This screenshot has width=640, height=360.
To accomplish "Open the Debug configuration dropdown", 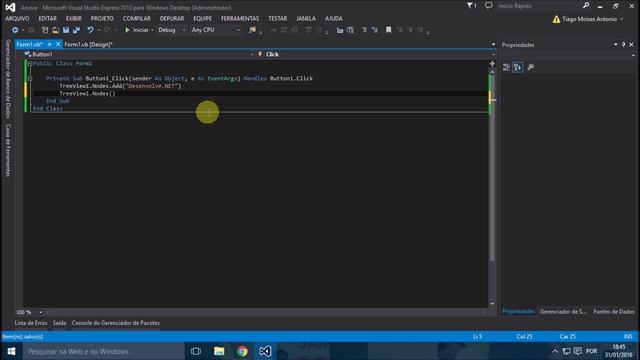I will pyautogui.click(x=172, y=30).
